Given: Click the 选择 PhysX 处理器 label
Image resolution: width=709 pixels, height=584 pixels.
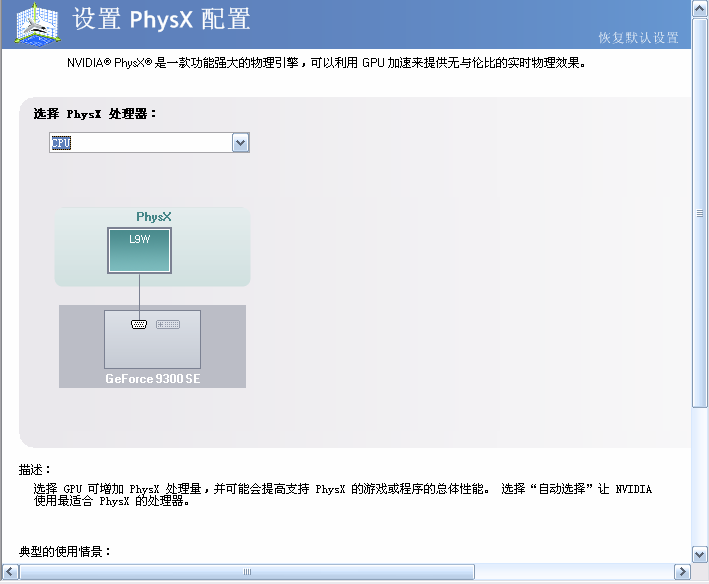Looking at the screenshot, I should coord(95,114).
